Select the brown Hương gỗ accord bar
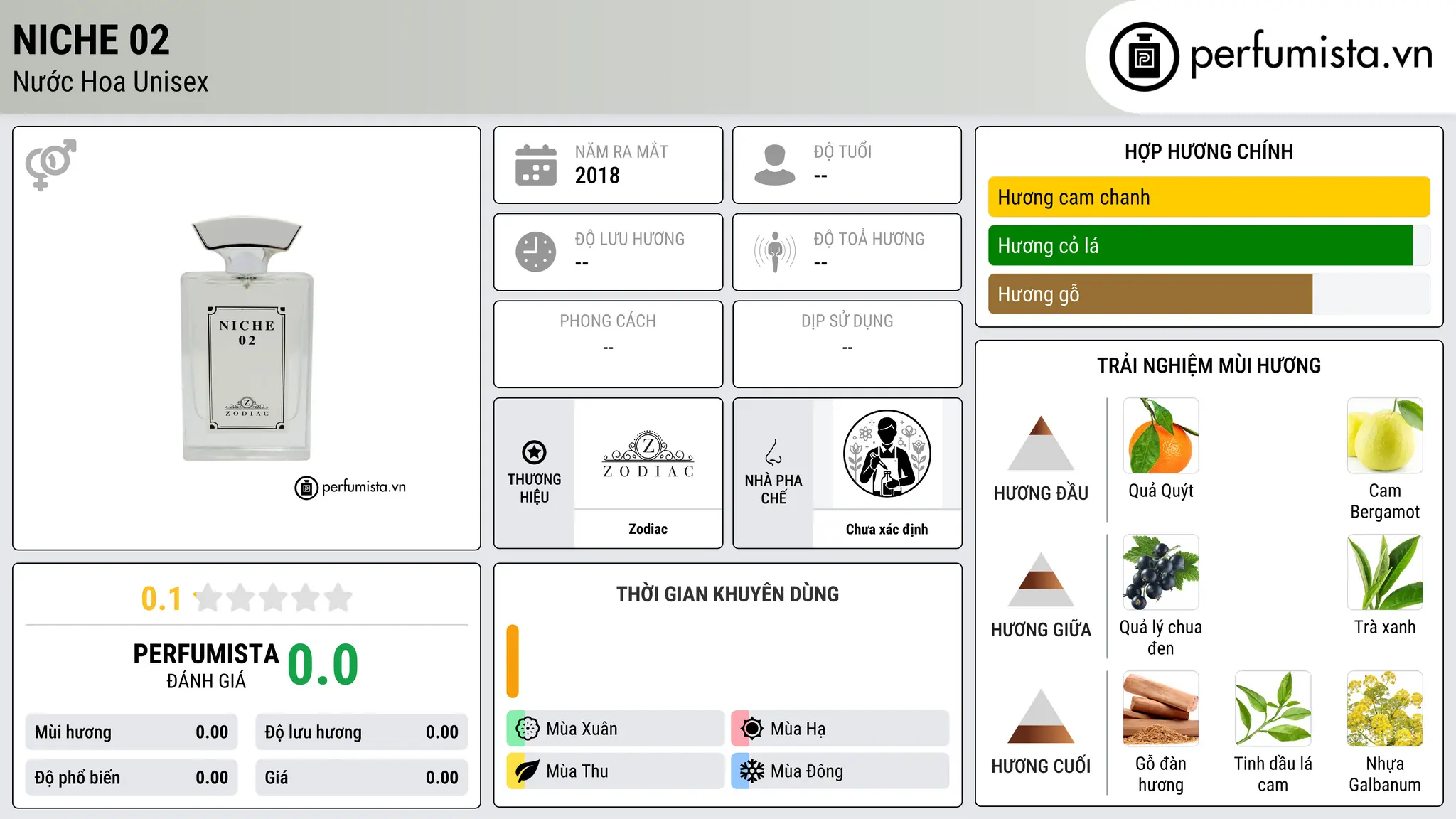 [1150, 294]
